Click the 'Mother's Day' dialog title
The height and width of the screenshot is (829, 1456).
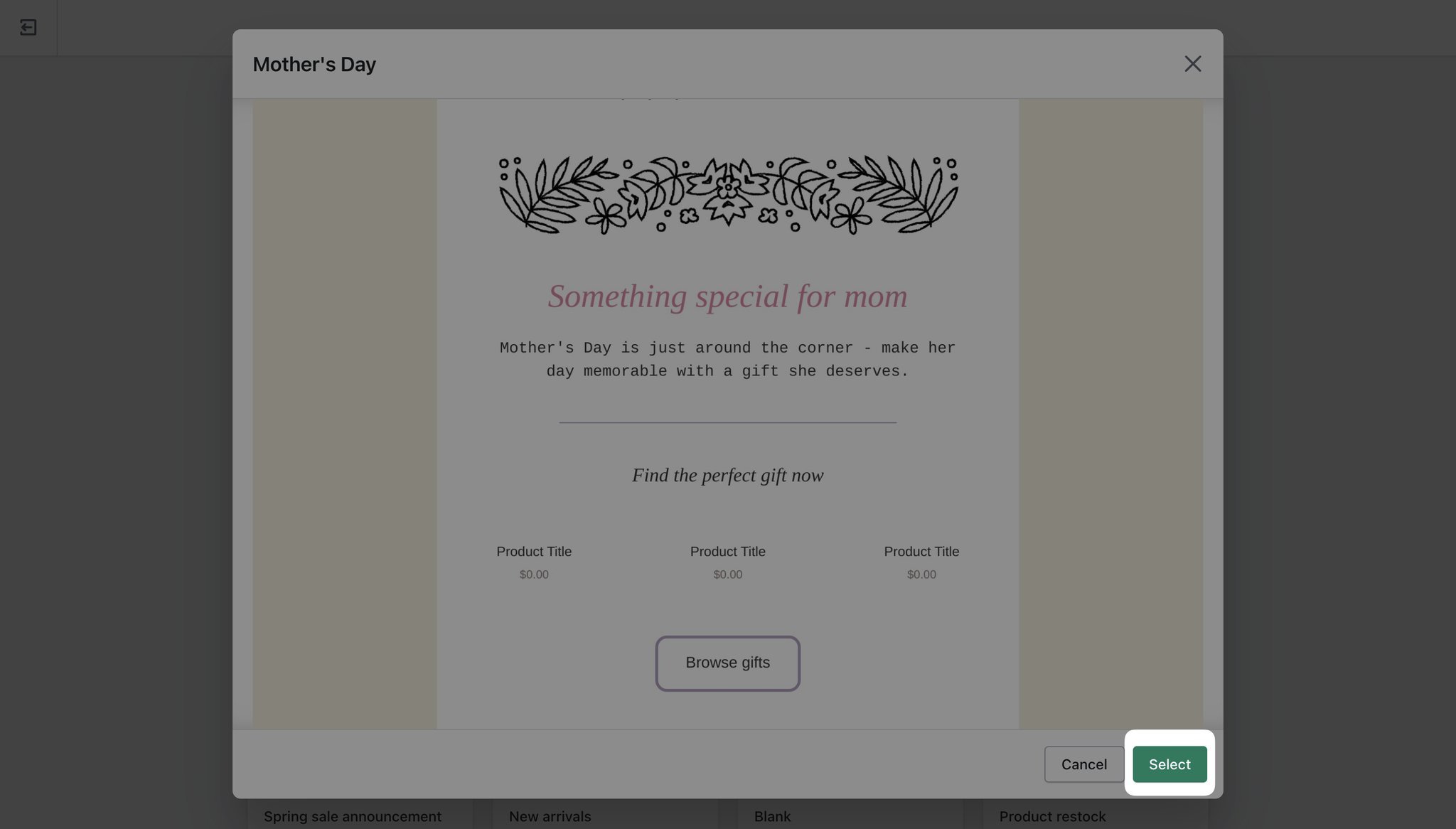[x=314, y=64]
